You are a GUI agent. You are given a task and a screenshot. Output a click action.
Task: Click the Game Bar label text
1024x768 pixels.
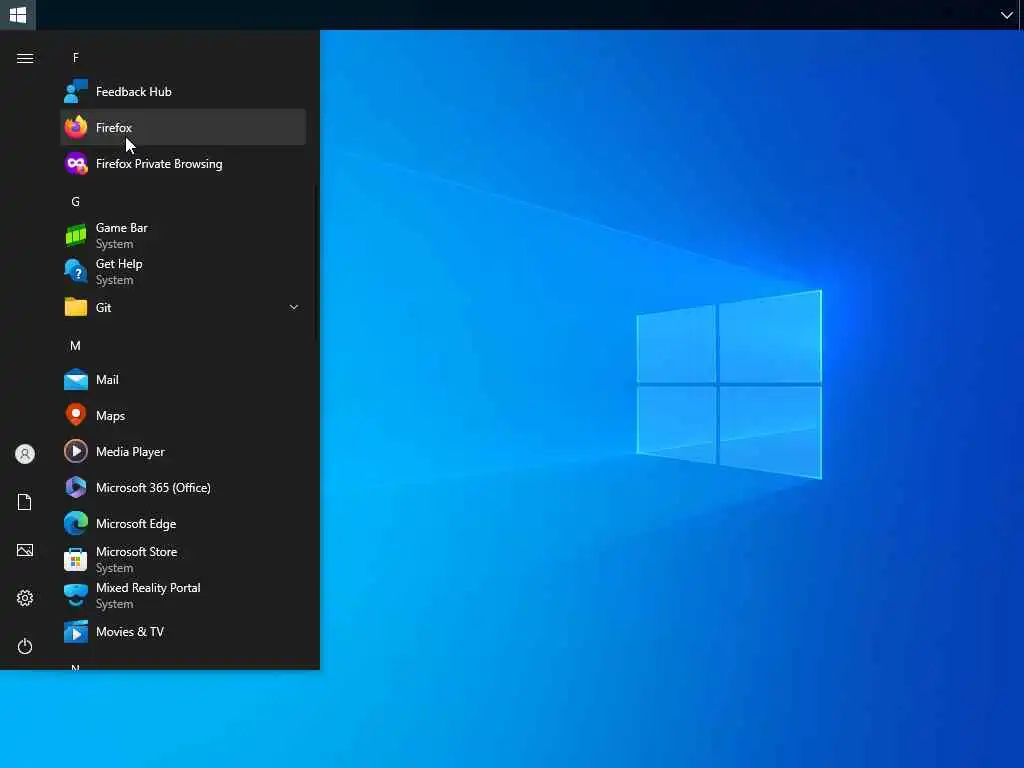point(121,228)
